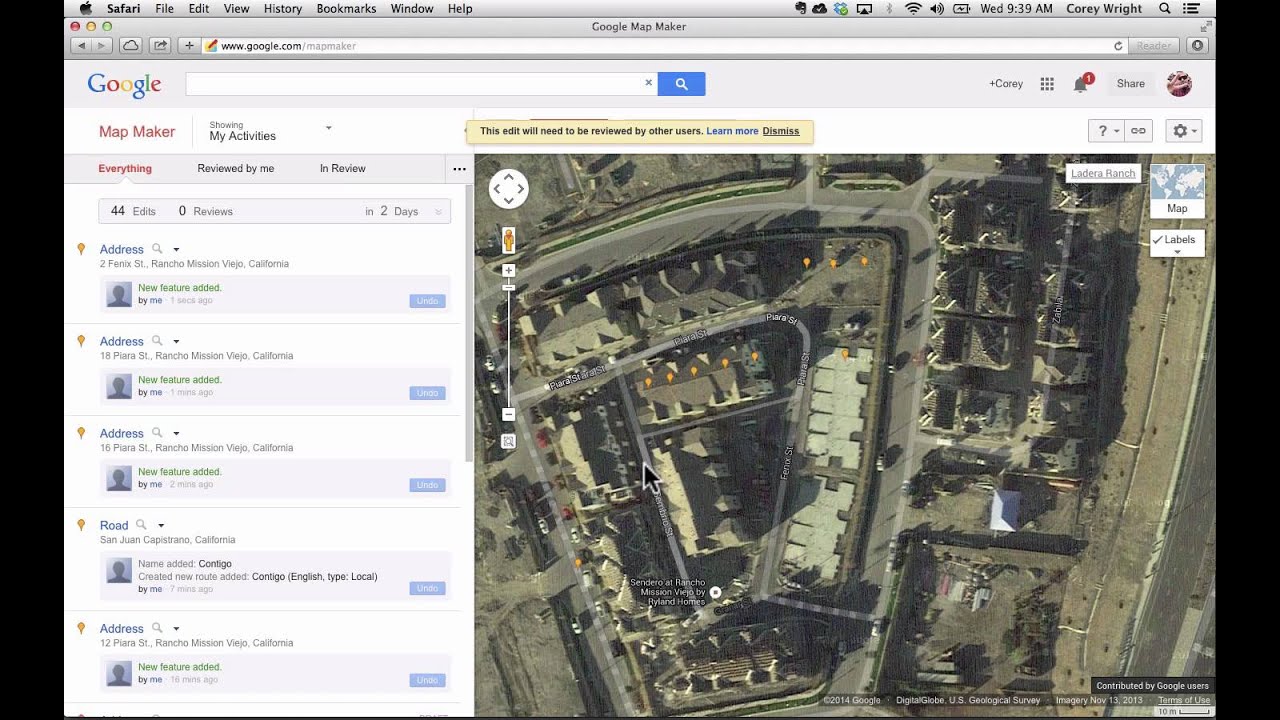
Task: Undo the 18 Piara St. edit
Action: [427, 393]
